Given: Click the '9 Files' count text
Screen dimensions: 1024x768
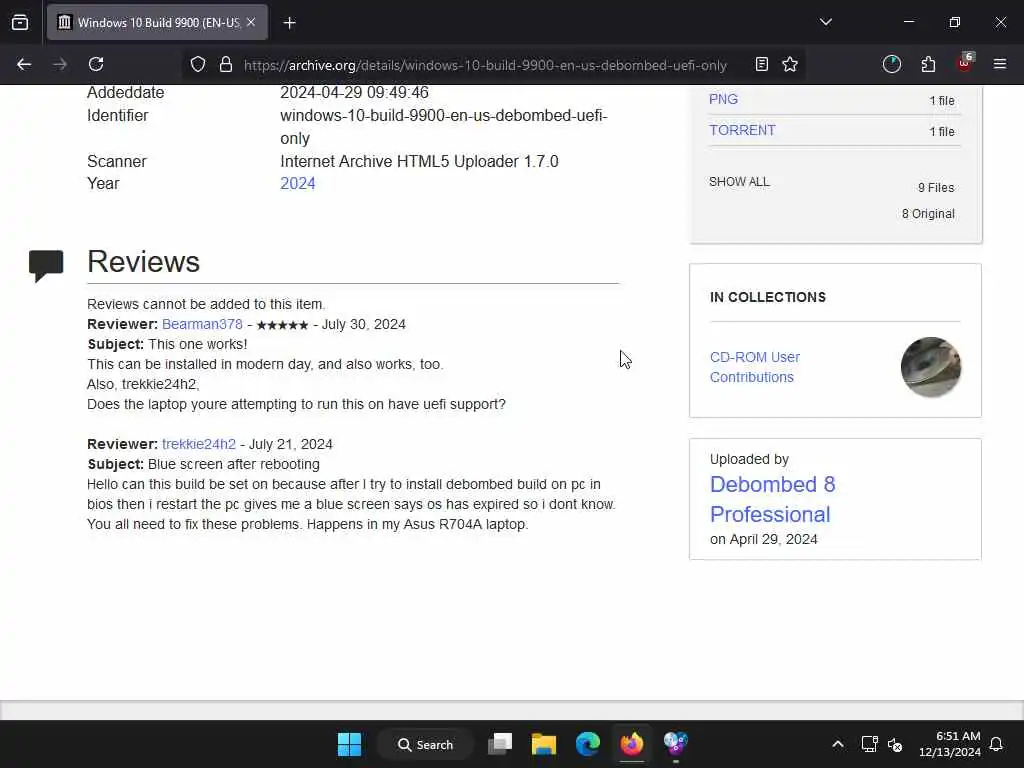Looking at the screenshot, I should [x=936, y=188].
